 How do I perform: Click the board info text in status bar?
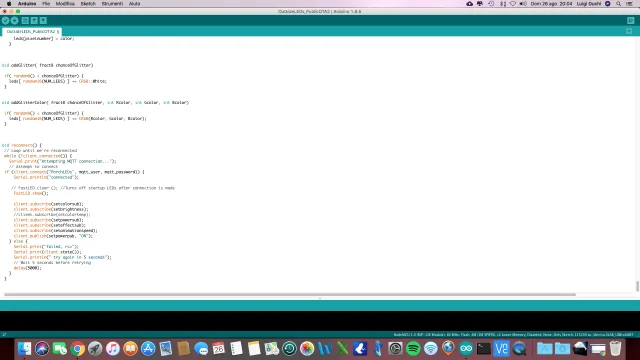[x=513, y=335]
